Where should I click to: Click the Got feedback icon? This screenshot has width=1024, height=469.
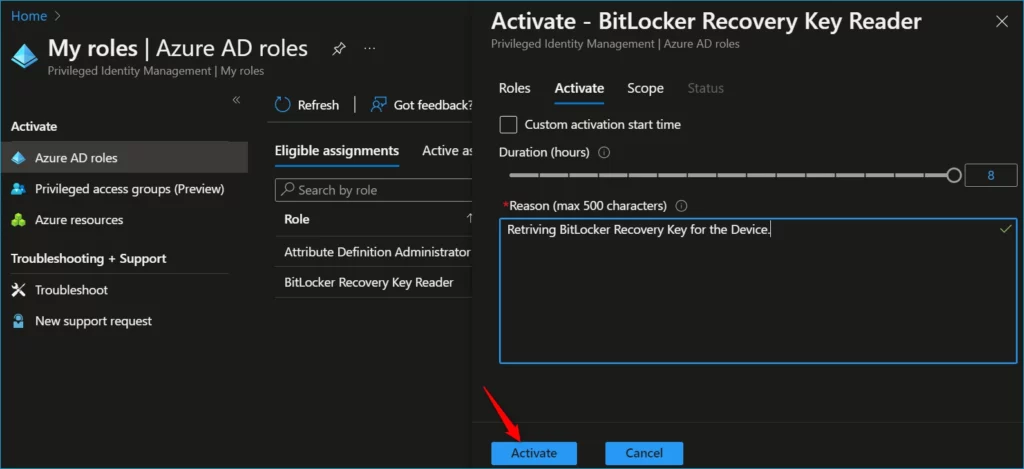pyautogui.click(x=378, y=105)
